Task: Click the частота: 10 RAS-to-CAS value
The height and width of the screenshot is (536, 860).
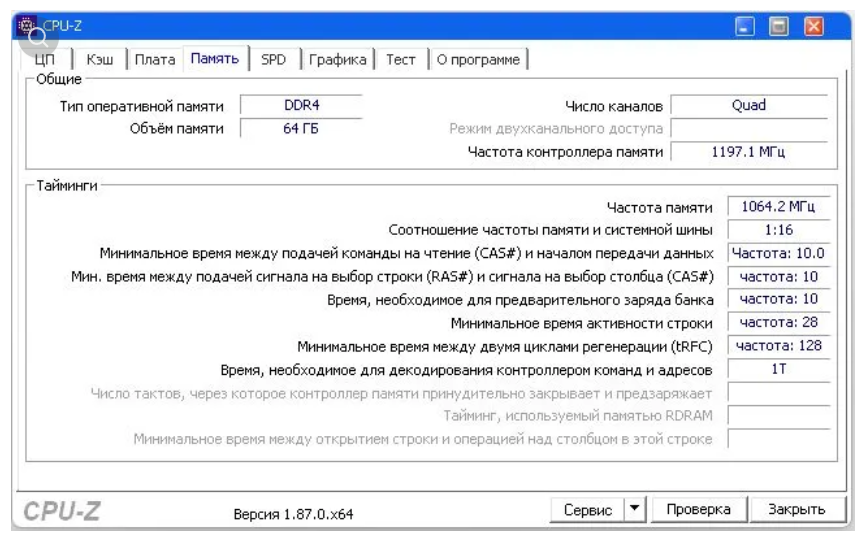Action: (778, 277)
